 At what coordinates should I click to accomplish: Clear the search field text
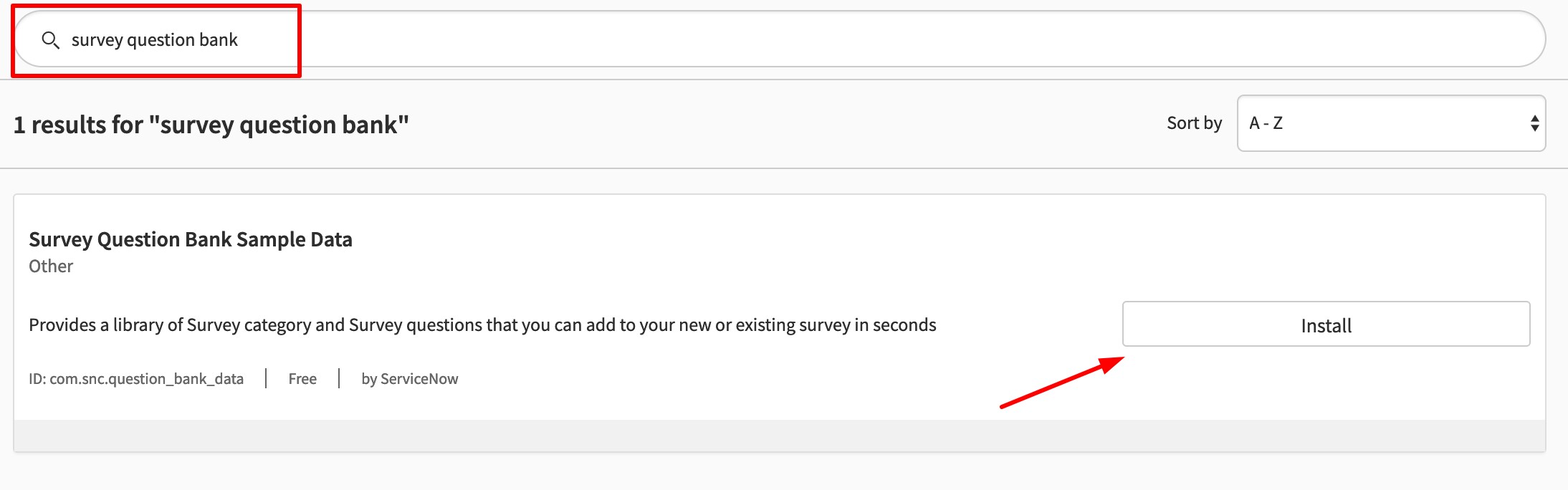coord(154,39)
